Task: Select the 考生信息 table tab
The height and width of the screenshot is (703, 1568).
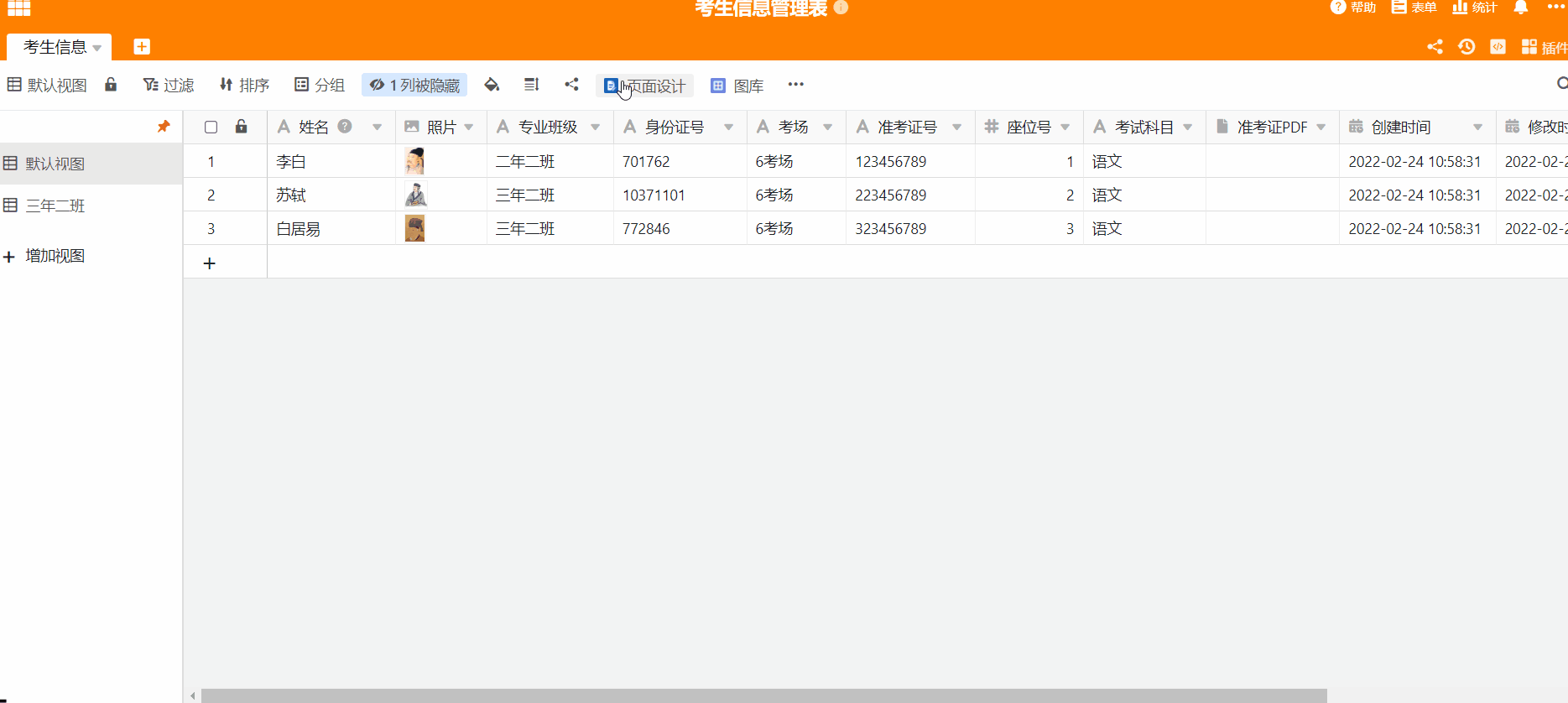Action: pyautogui.click(x=55, y=47)
